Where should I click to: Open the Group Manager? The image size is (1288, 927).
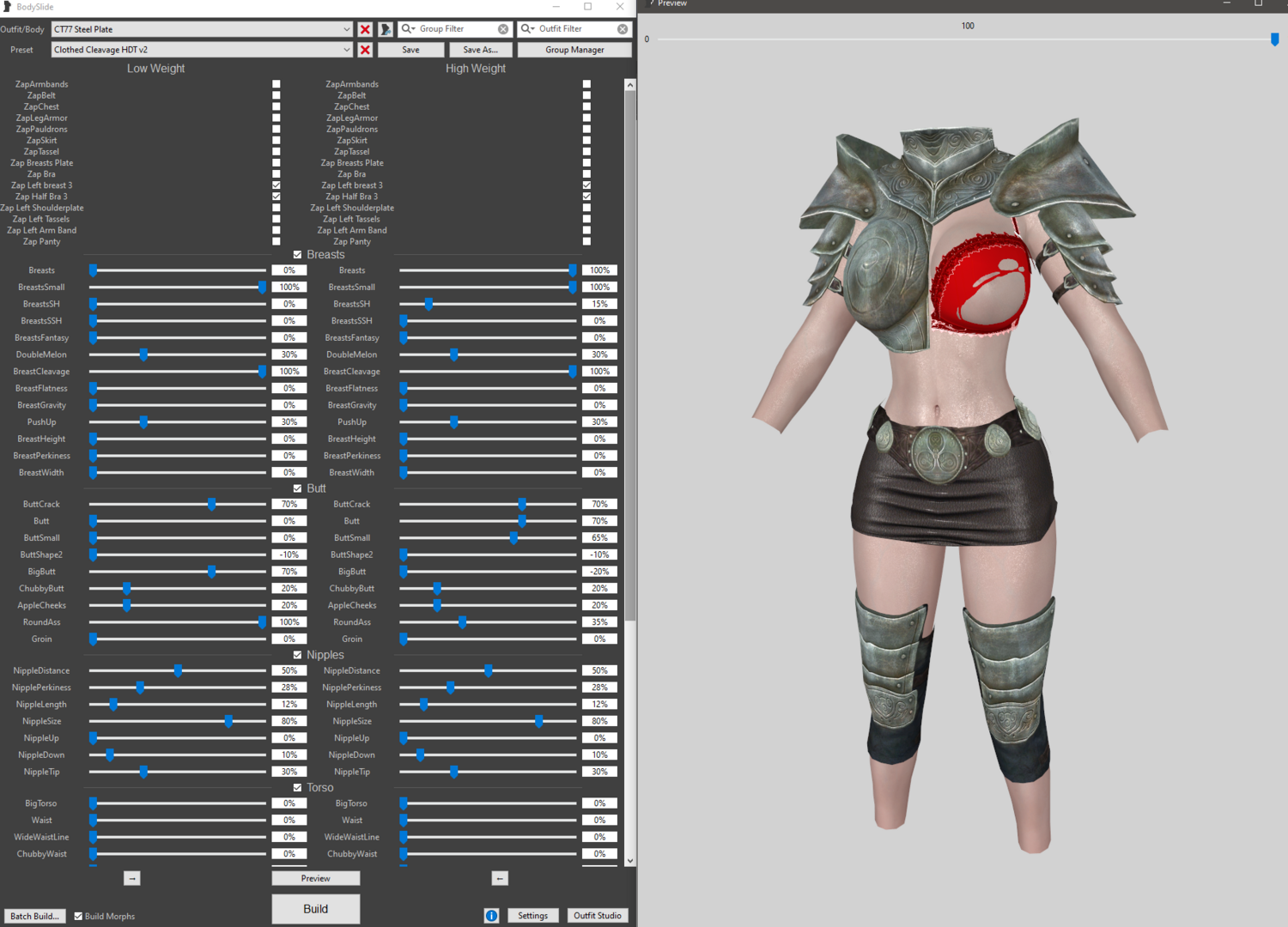(x=574, y=50)
